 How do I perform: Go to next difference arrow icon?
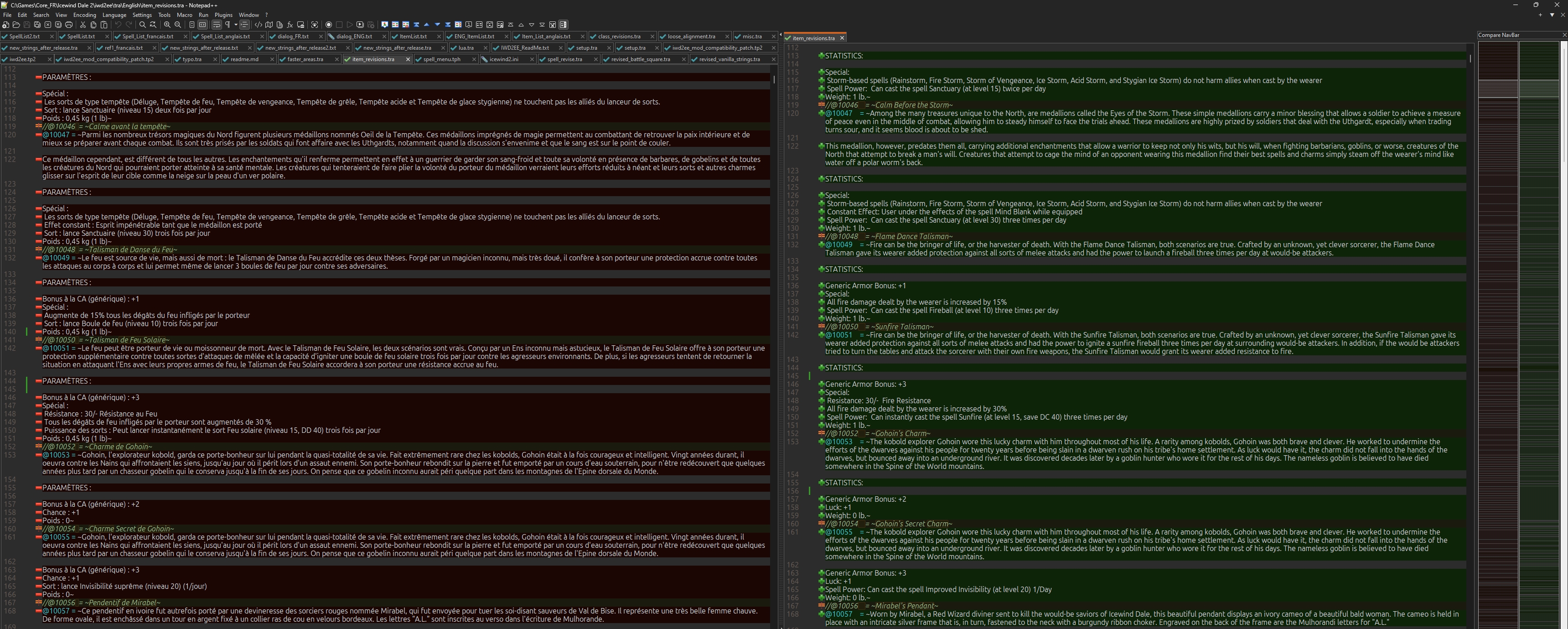pos(438,25)
